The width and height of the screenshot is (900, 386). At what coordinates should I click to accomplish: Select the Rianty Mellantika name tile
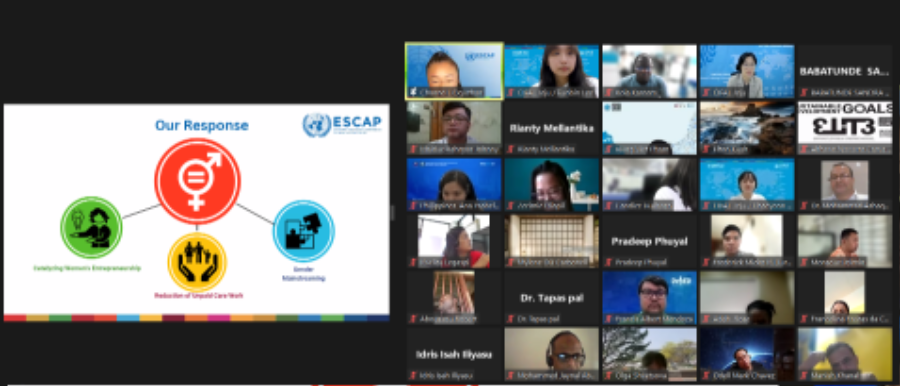[552, 128]
